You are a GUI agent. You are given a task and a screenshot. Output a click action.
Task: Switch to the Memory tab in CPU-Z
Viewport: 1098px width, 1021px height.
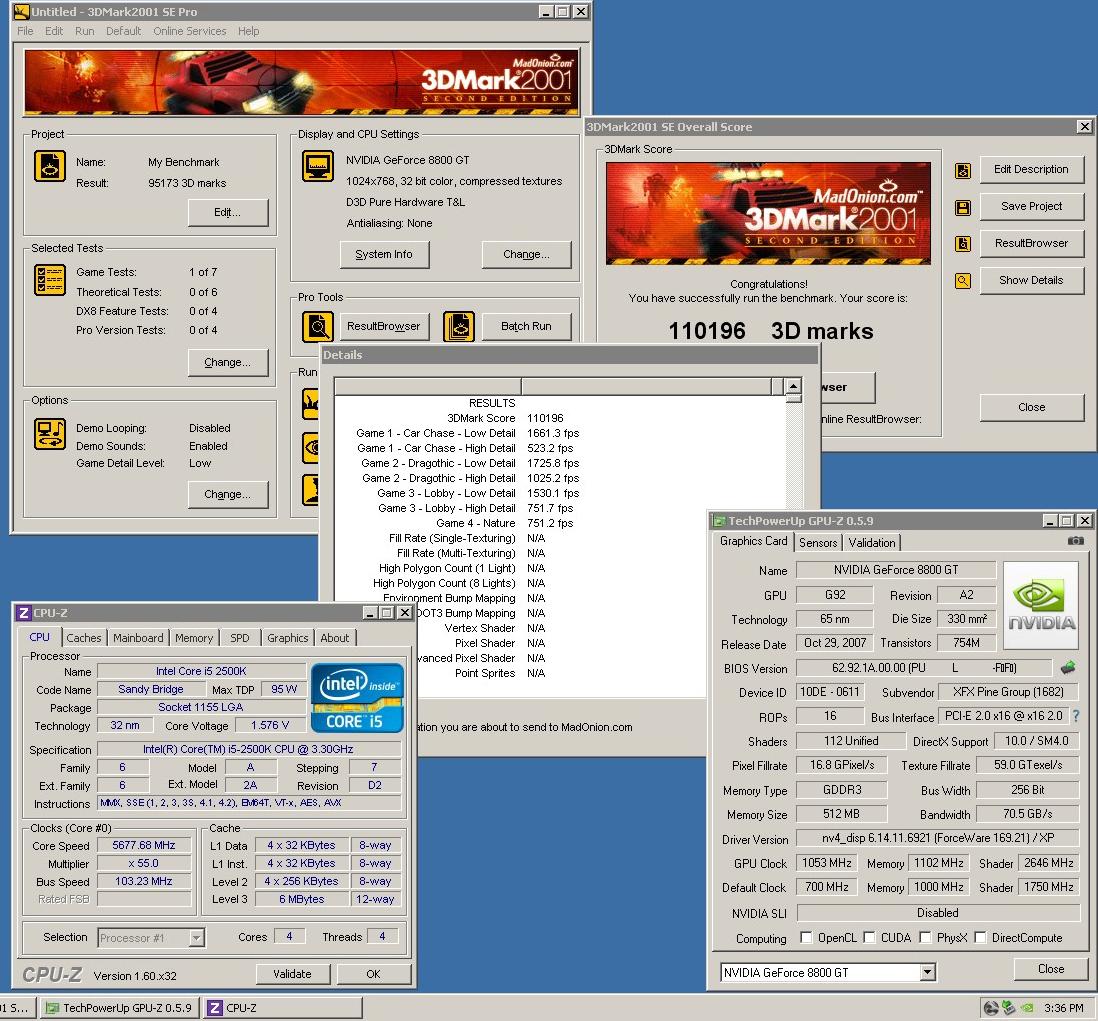point(194,638)
